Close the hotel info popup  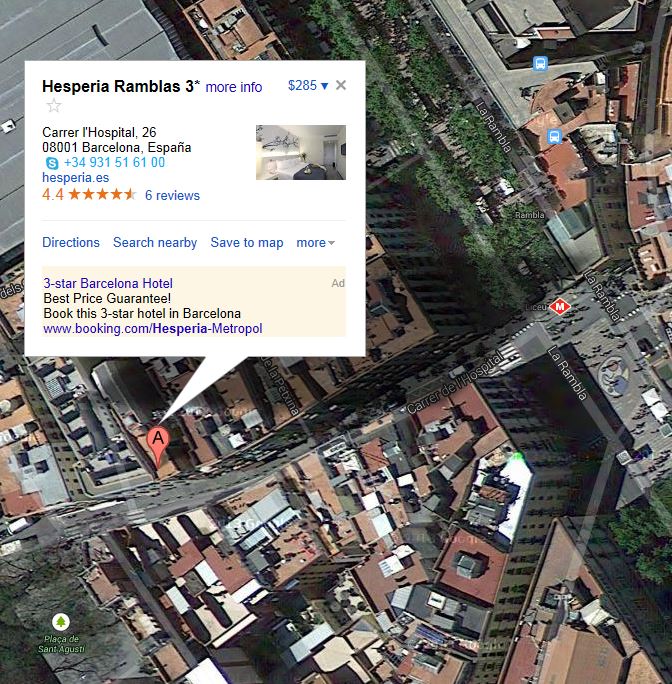pyautogui.click(x=341, y=85)
